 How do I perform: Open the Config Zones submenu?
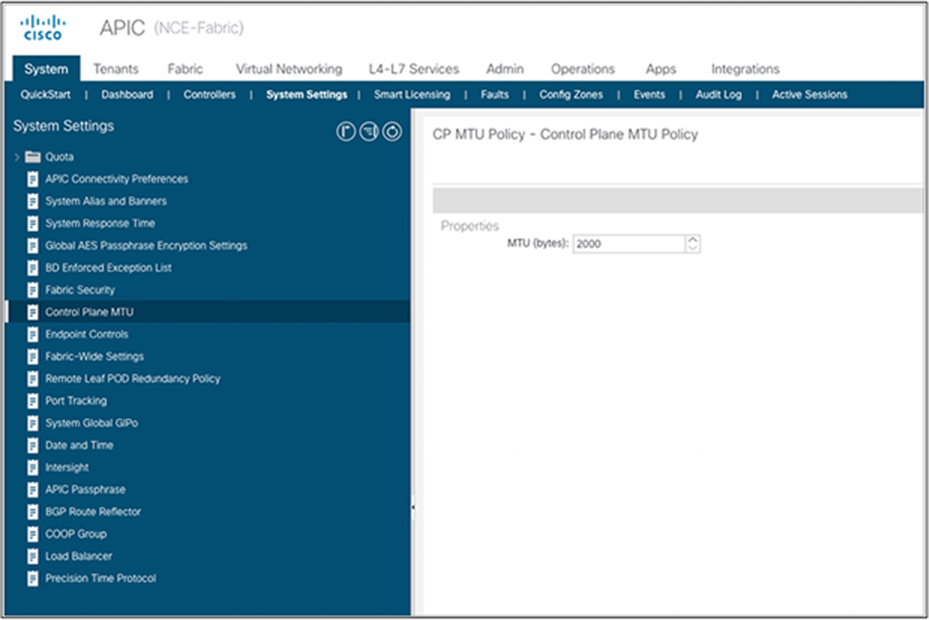tap(571, 95)
